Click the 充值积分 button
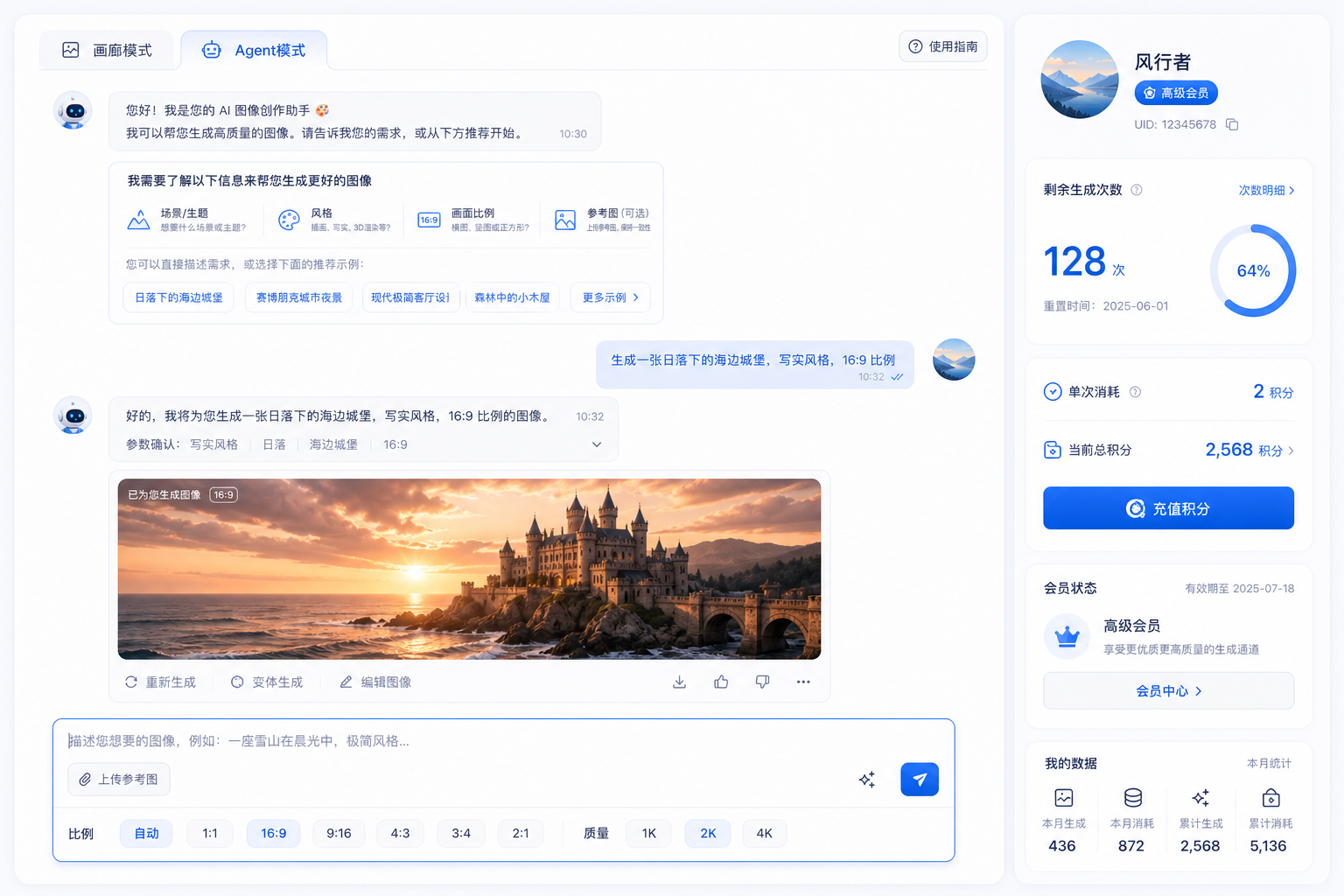 click(x=1168, y=508)
